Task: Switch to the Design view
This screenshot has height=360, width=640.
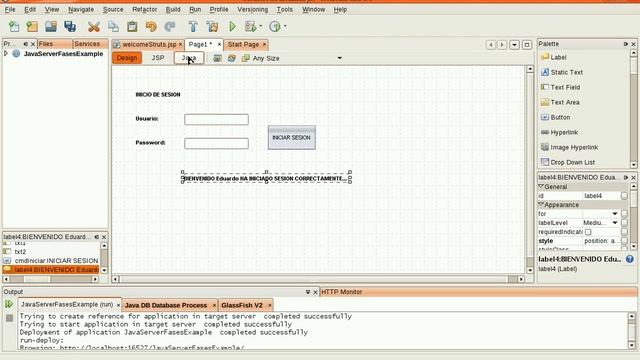Action: (x=127, y=58)
